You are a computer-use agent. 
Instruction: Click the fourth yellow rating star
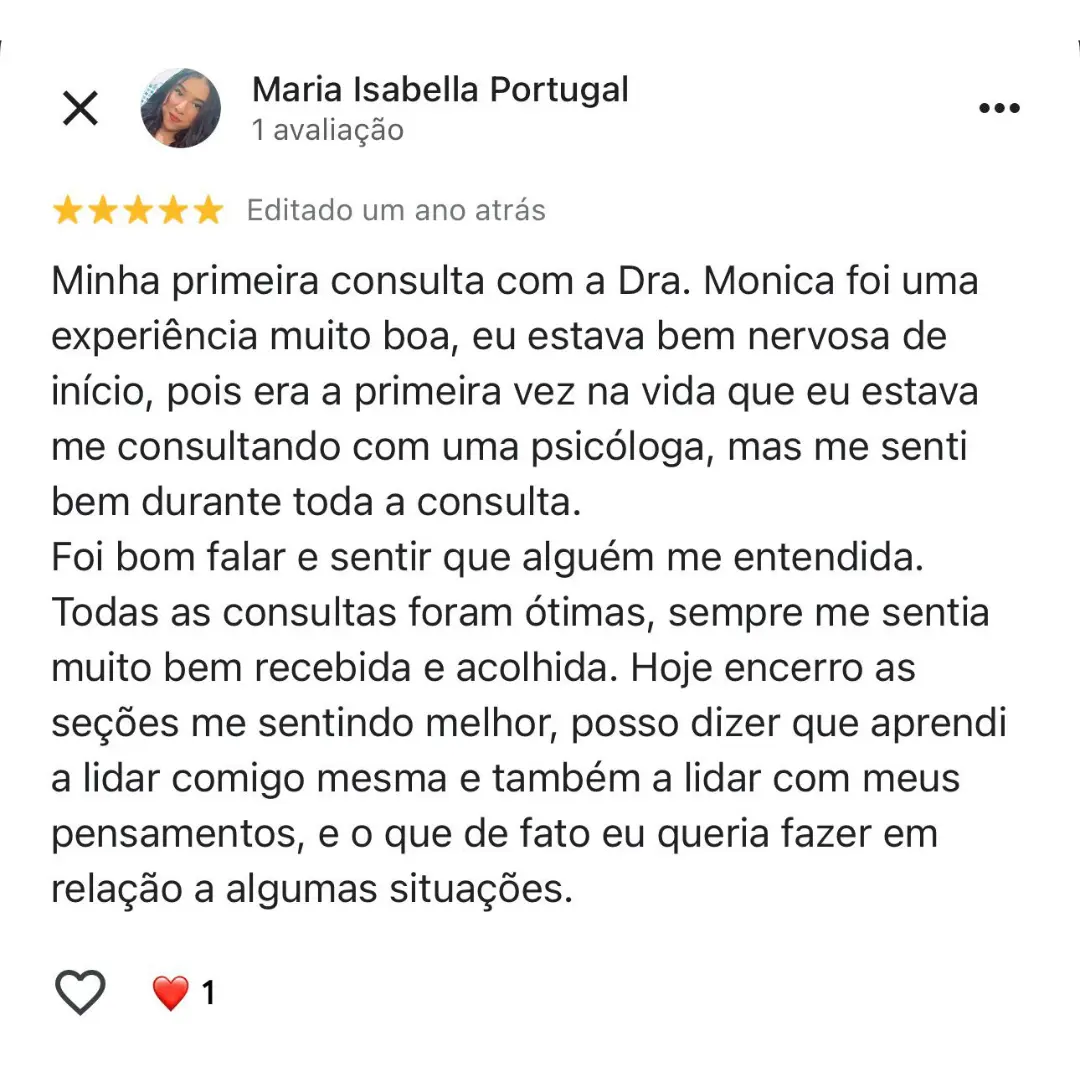pos(174,210)
